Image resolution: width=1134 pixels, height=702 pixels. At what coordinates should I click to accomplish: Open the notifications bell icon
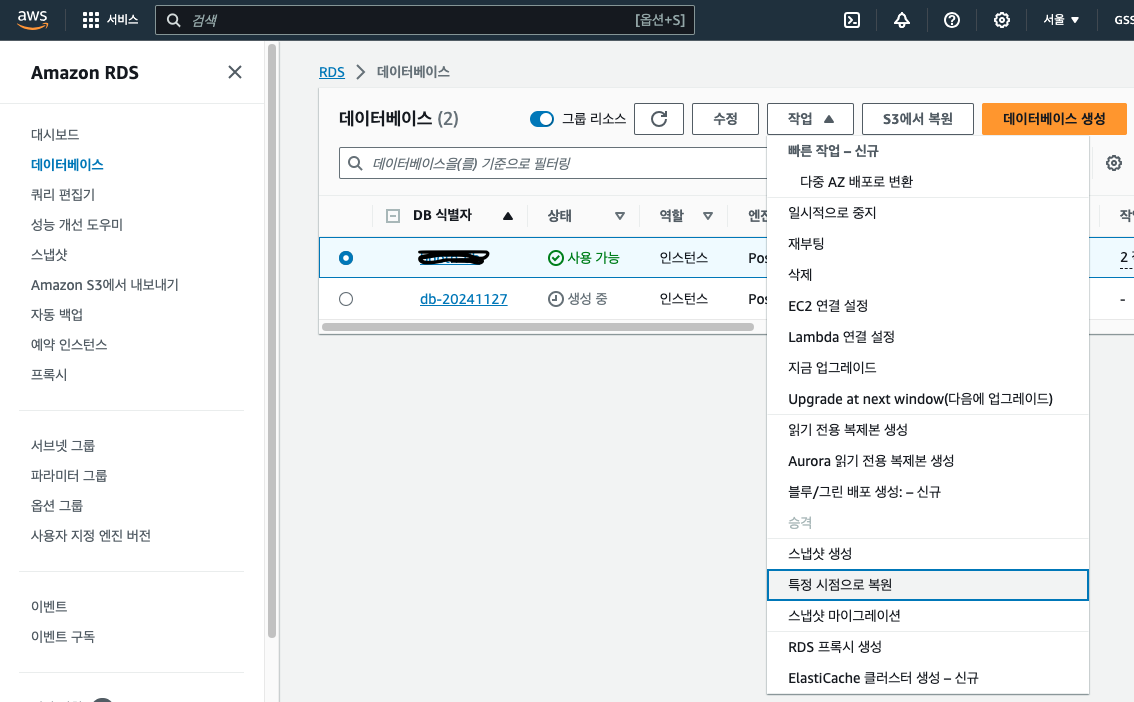(x=901, y=20)
